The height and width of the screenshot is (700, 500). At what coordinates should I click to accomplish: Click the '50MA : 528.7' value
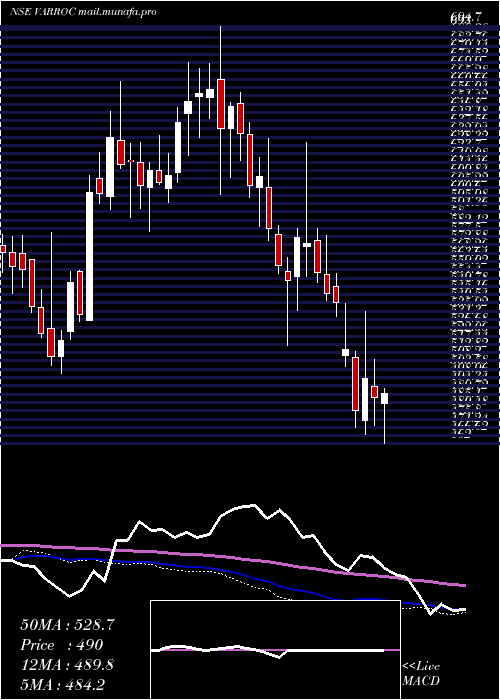pos(67,625)
